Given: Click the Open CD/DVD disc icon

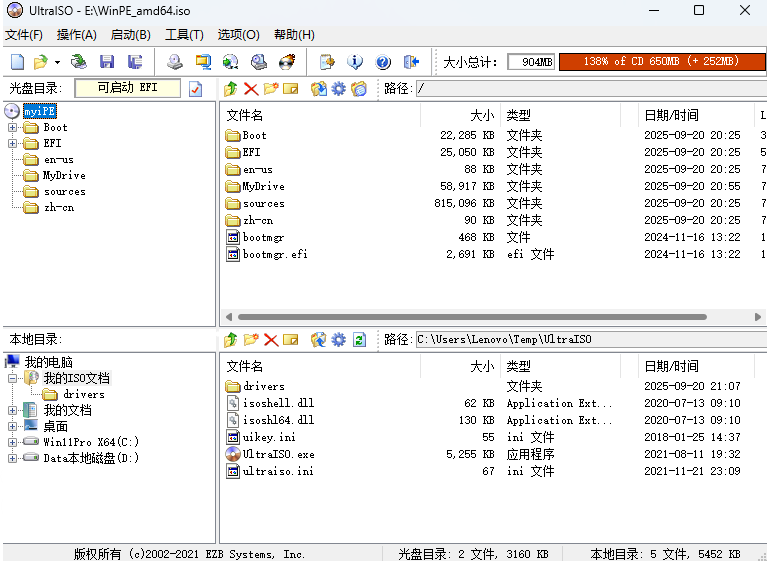Looking at the screenshot, I should click(x=78, y=62).
